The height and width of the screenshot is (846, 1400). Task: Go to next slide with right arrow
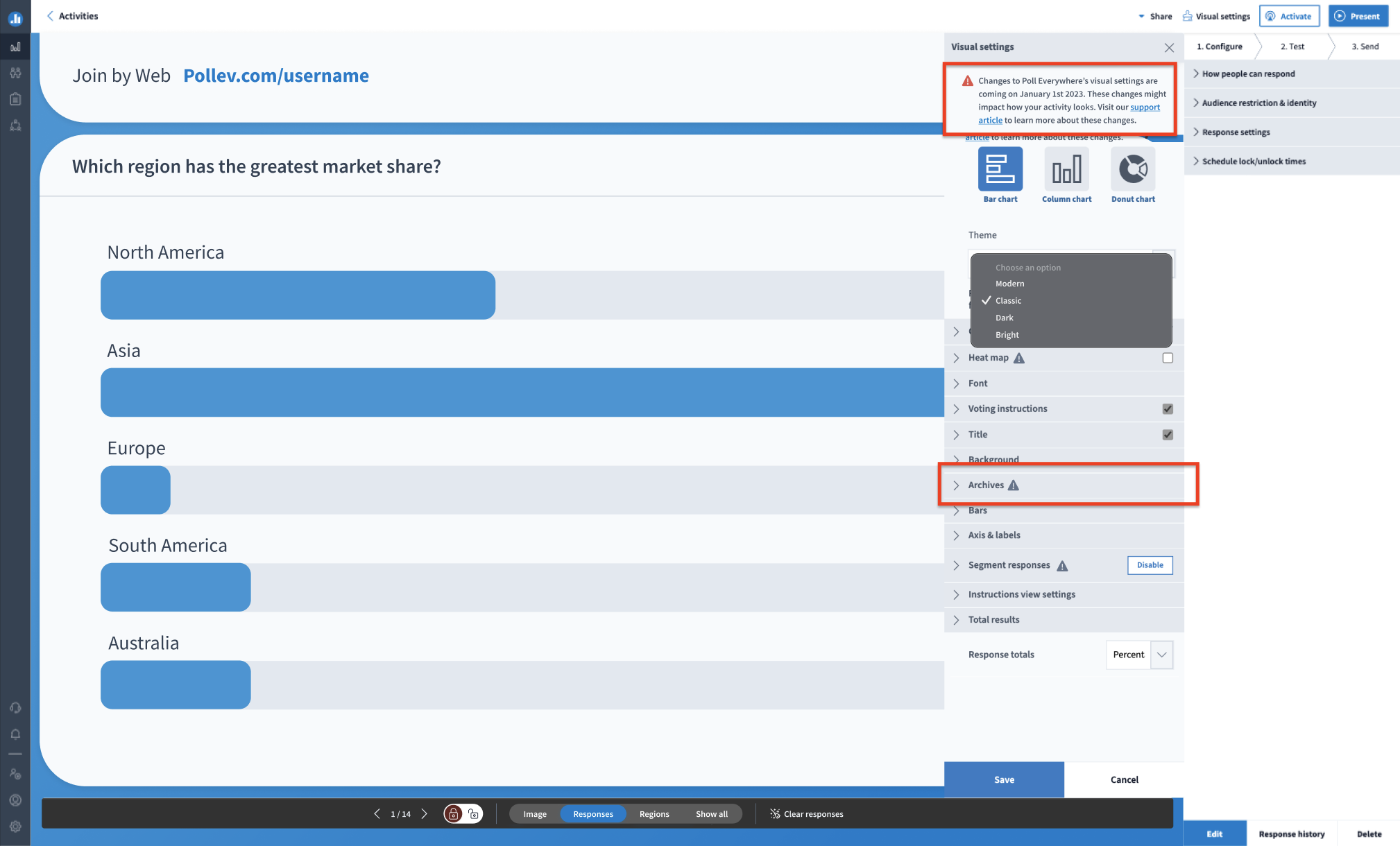424,813
